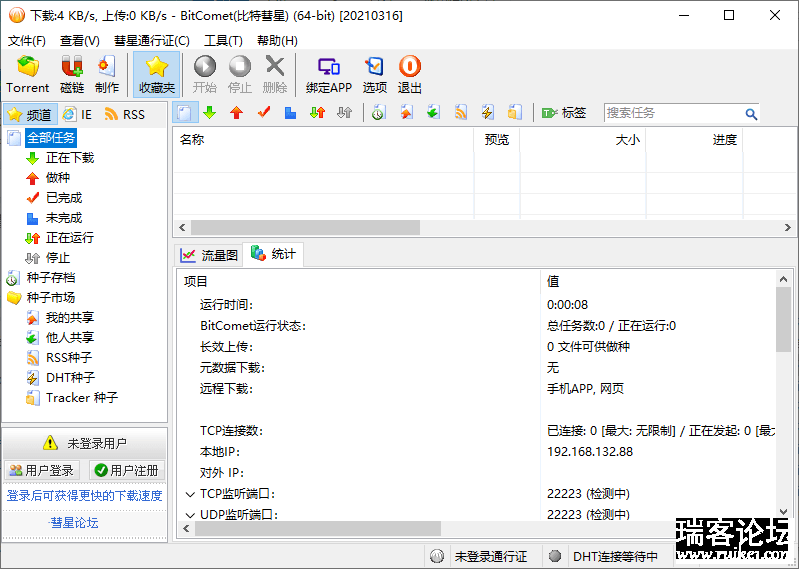Open 他人共享 in the sidebar
799x569 pixels.
coord(70,338)
